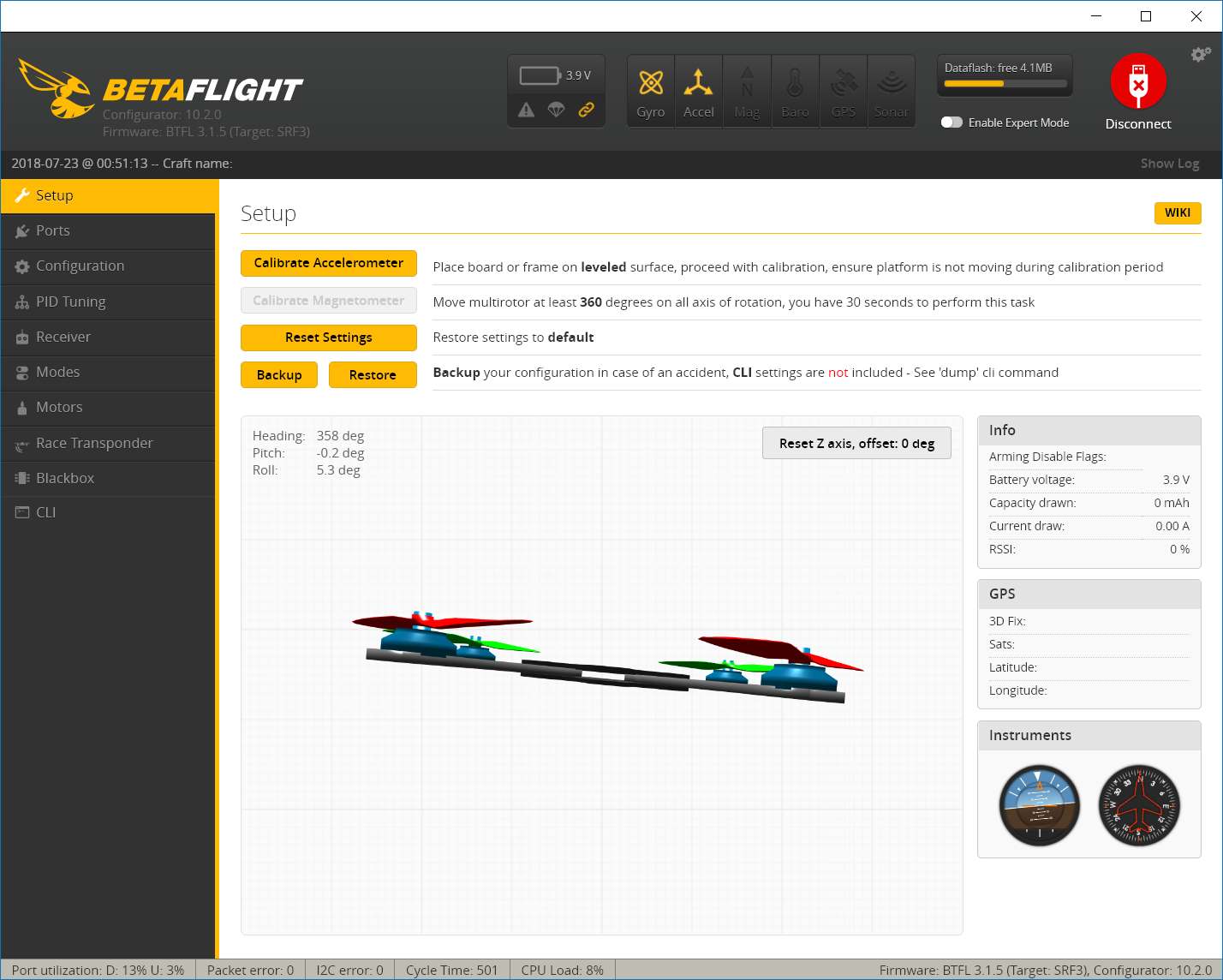1223x980 pixels.
Task: Click the heading compass instrument
Action: tap(1139, 805)
